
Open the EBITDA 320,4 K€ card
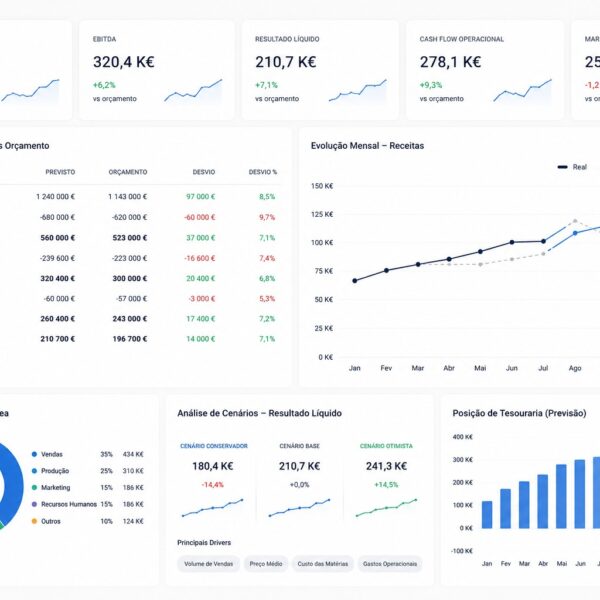click(157, 70)
